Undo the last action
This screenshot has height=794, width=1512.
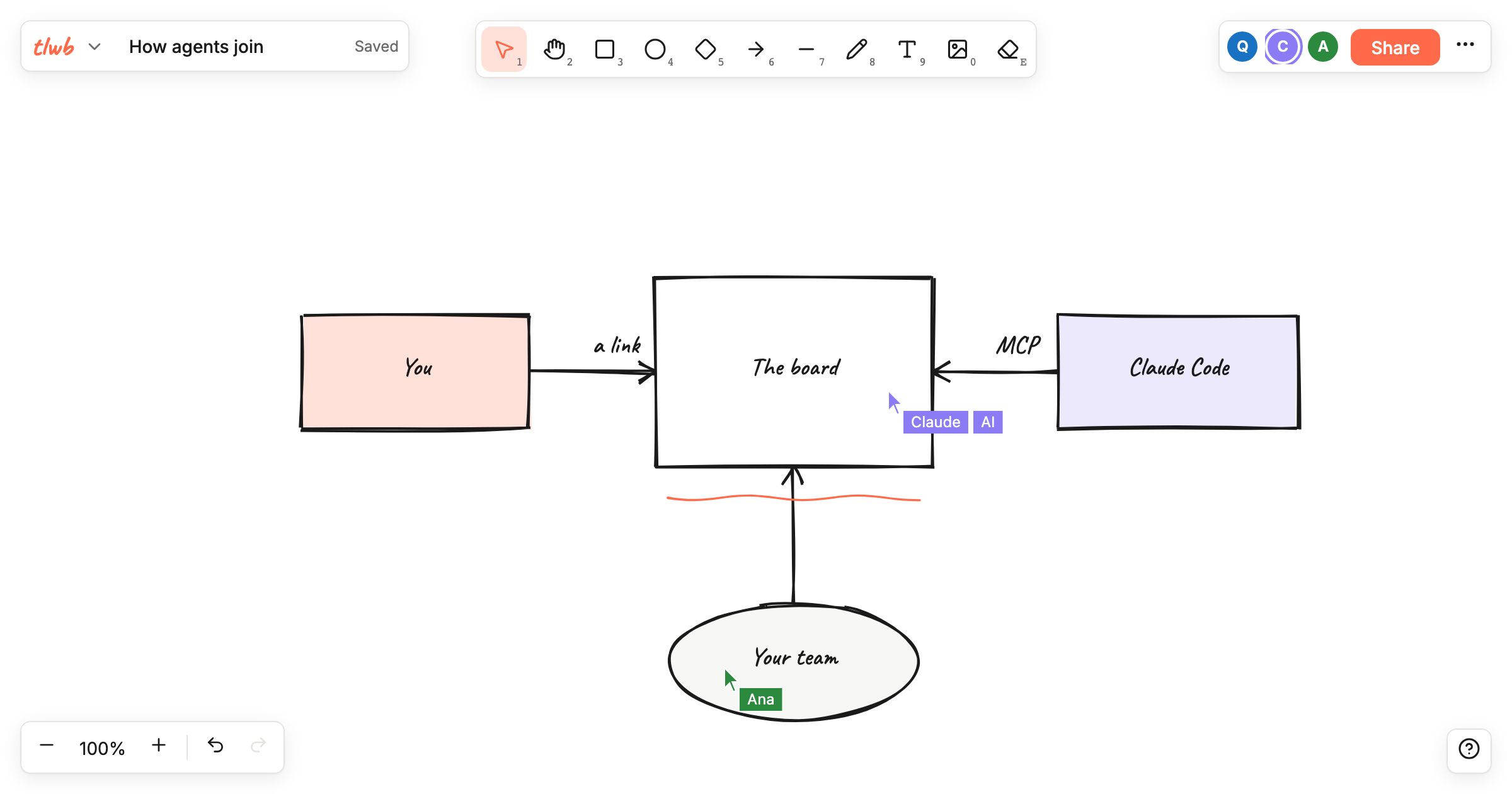point(215,746)
